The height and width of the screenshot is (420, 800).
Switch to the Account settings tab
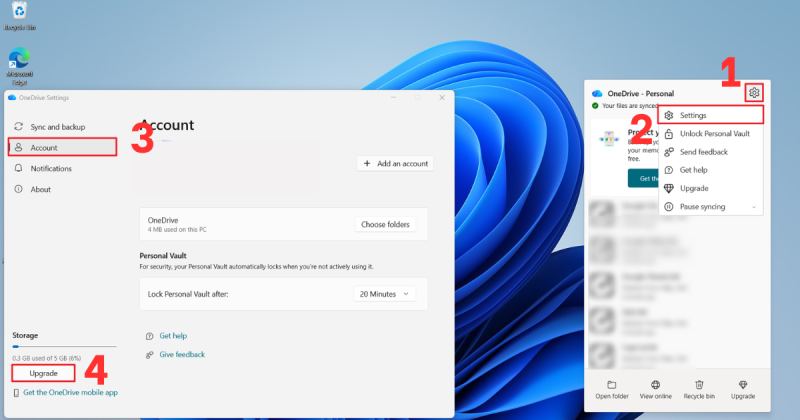tap(62, 147)
